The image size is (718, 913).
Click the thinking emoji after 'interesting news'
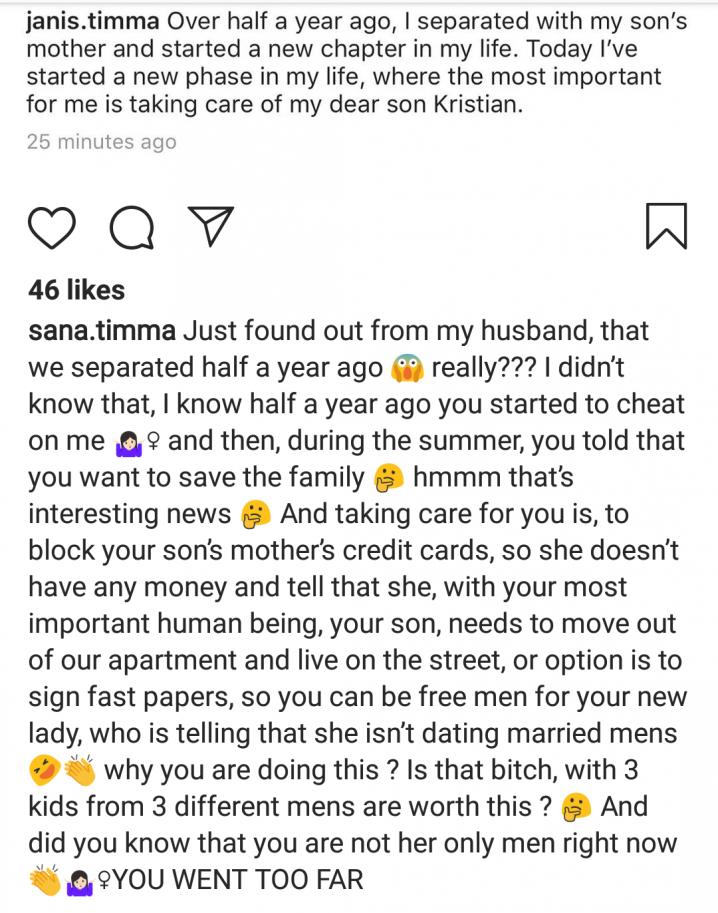(257, 514)
